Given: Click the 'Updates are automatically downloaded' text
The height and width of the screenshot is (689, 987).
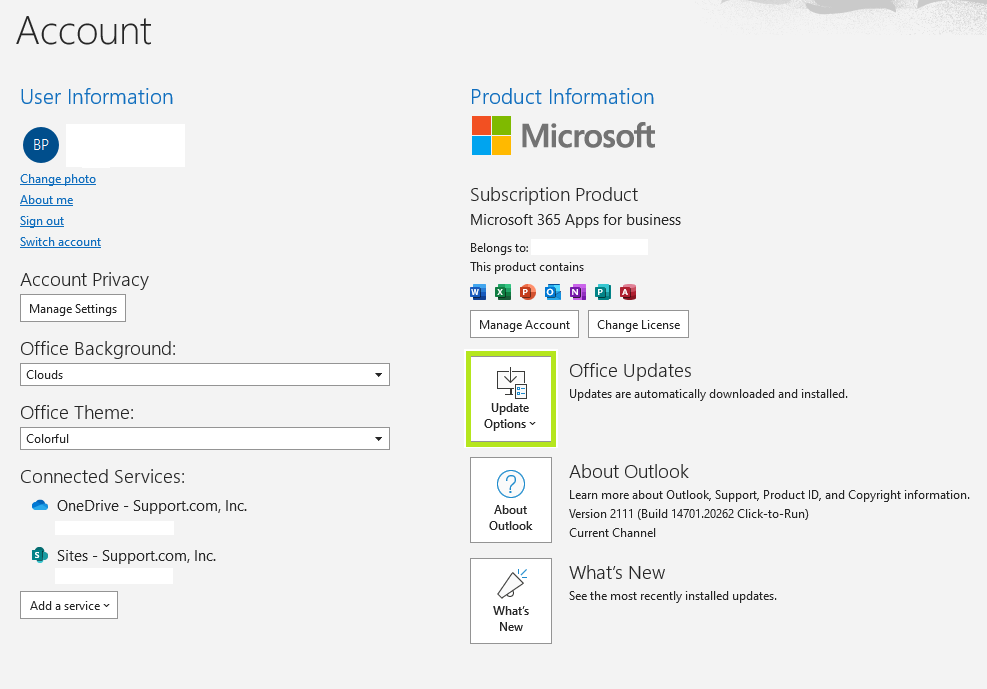Looking at the screenshot, I should [708, 394].
